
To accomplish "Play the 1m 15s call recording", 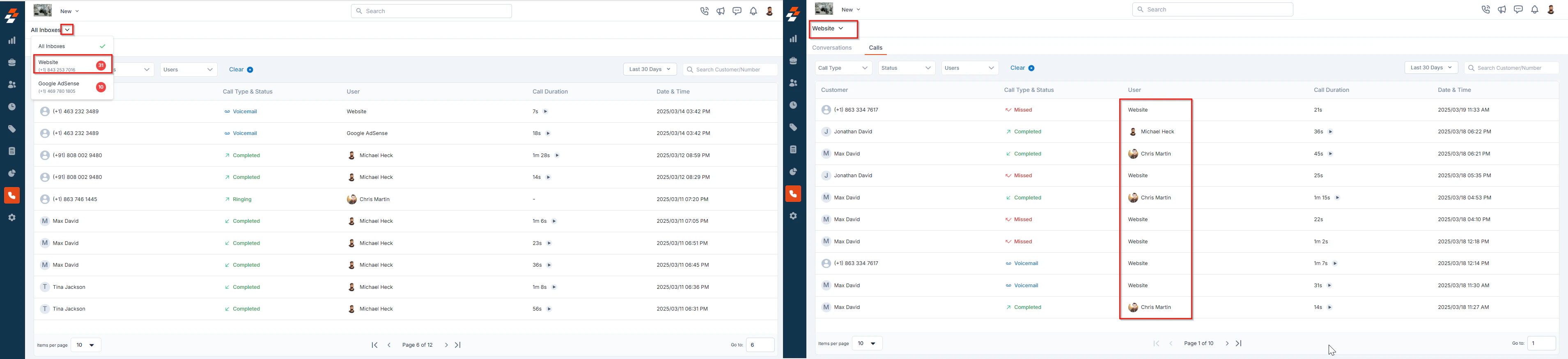I will (1337, 198).
